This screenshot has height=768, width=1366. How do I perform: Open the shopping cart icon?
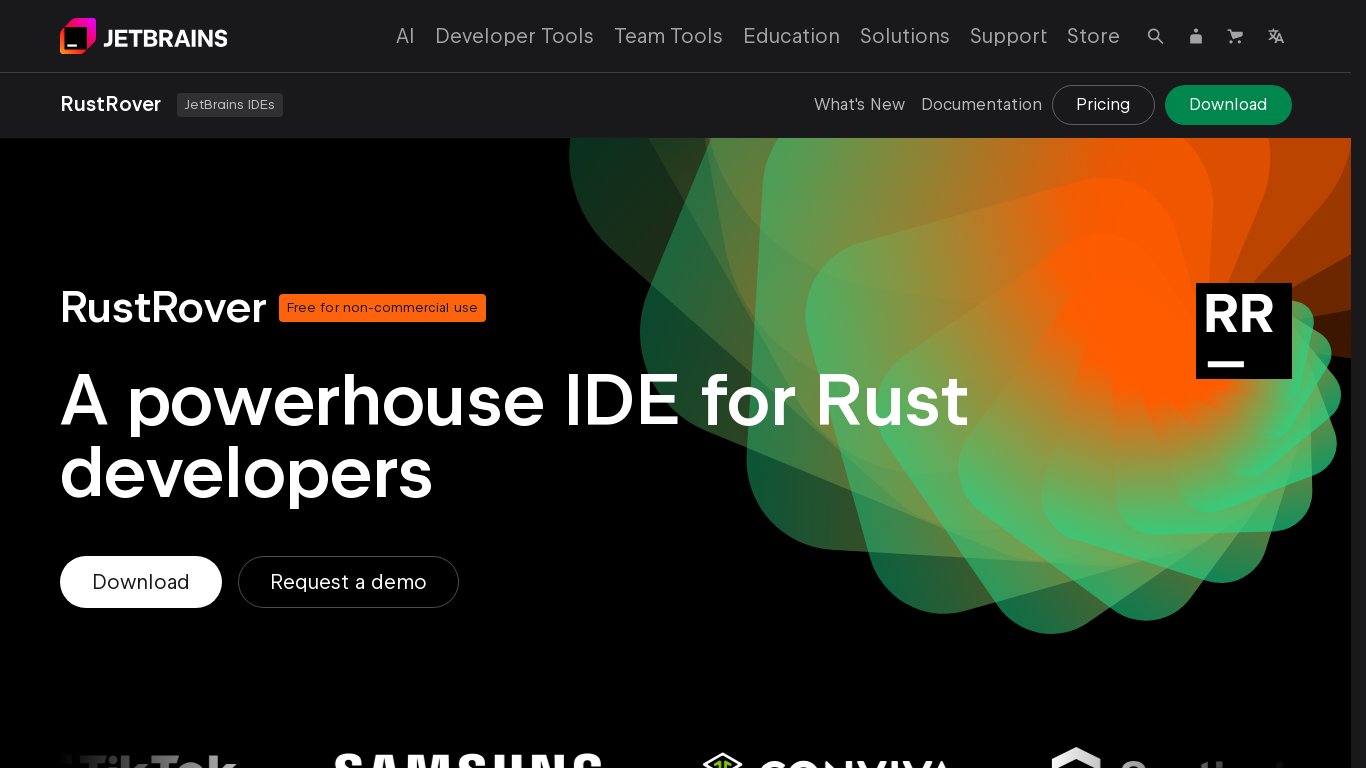pos(1235,36)
